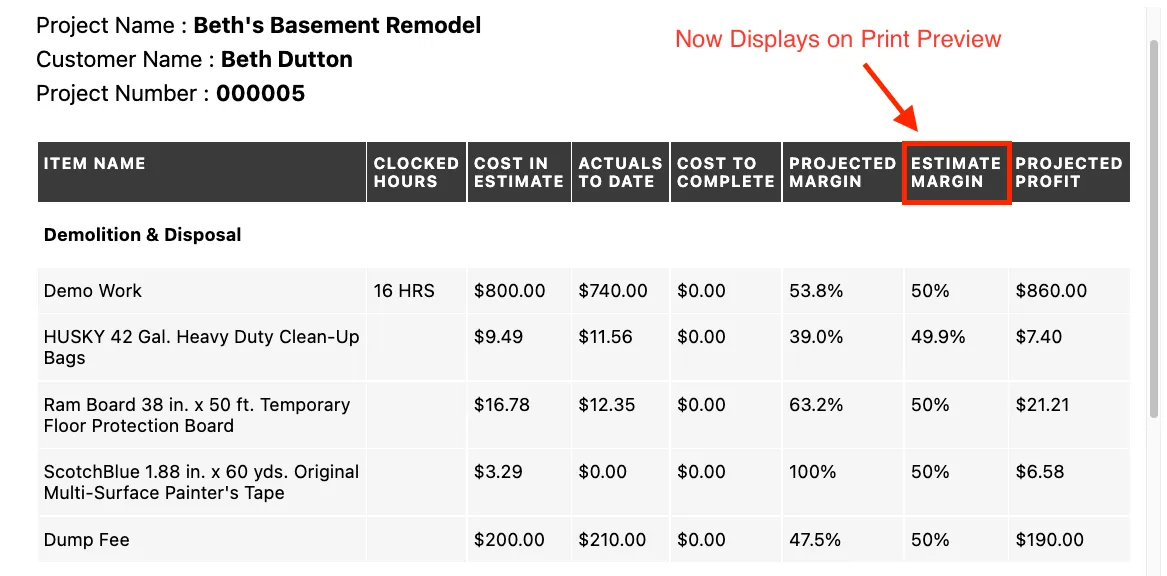This screenshot has height=576, width=1167.
Task: Click the Dump Fee item row
Action: pyautogui.click(x=87, y=540)
